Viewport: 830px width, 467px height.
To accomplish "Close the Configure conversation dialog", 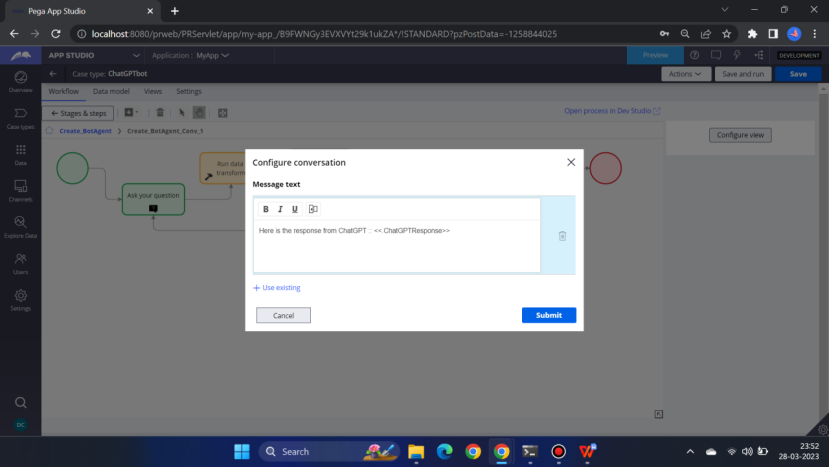I will pos(571,163).
